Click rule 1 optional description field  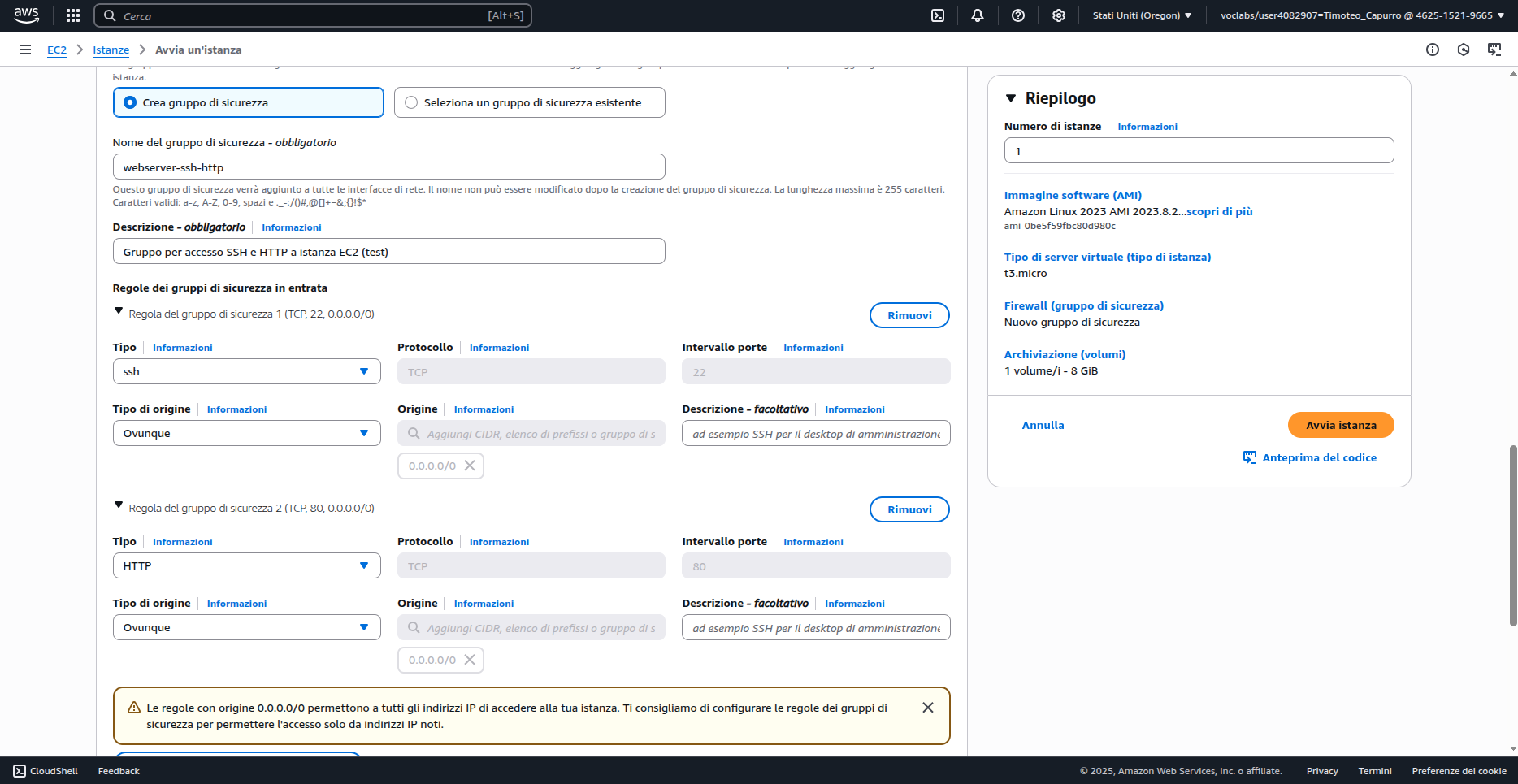click(816, 433)
